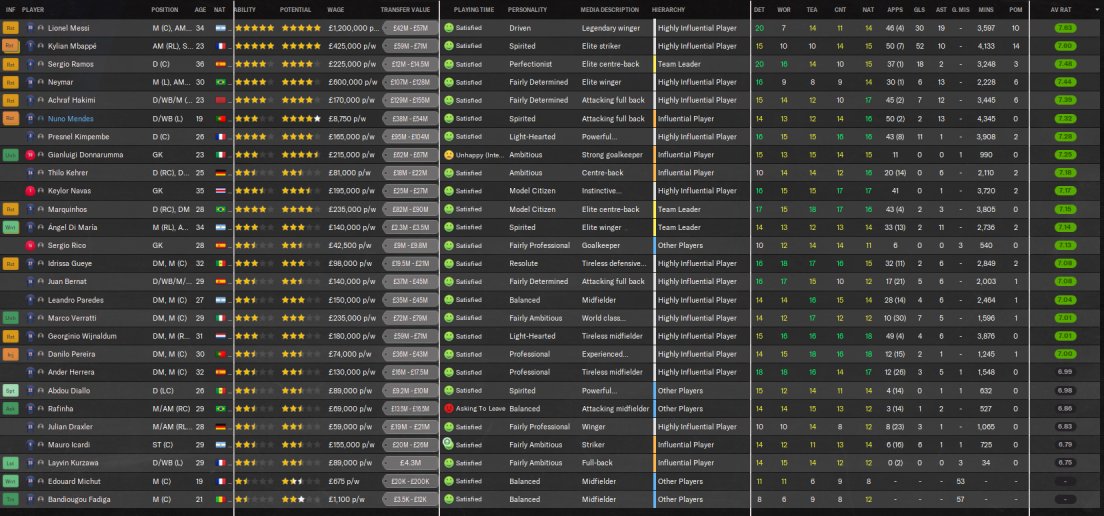Click the Lst badge beside Layvin Kurzawa

click(11, 463)
